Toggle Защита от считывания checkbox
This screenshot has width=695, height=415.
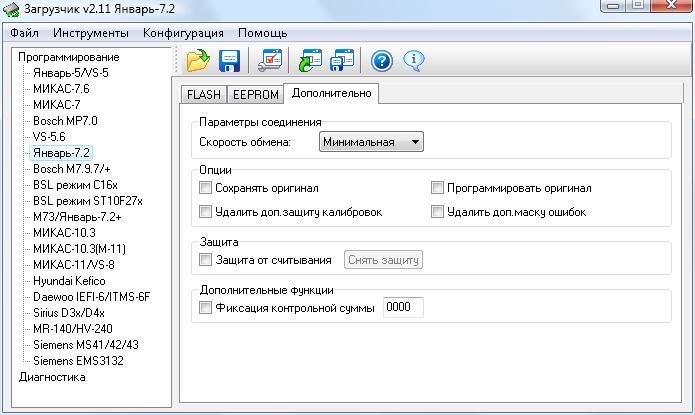pyautogui.click(x=205, y=259)
